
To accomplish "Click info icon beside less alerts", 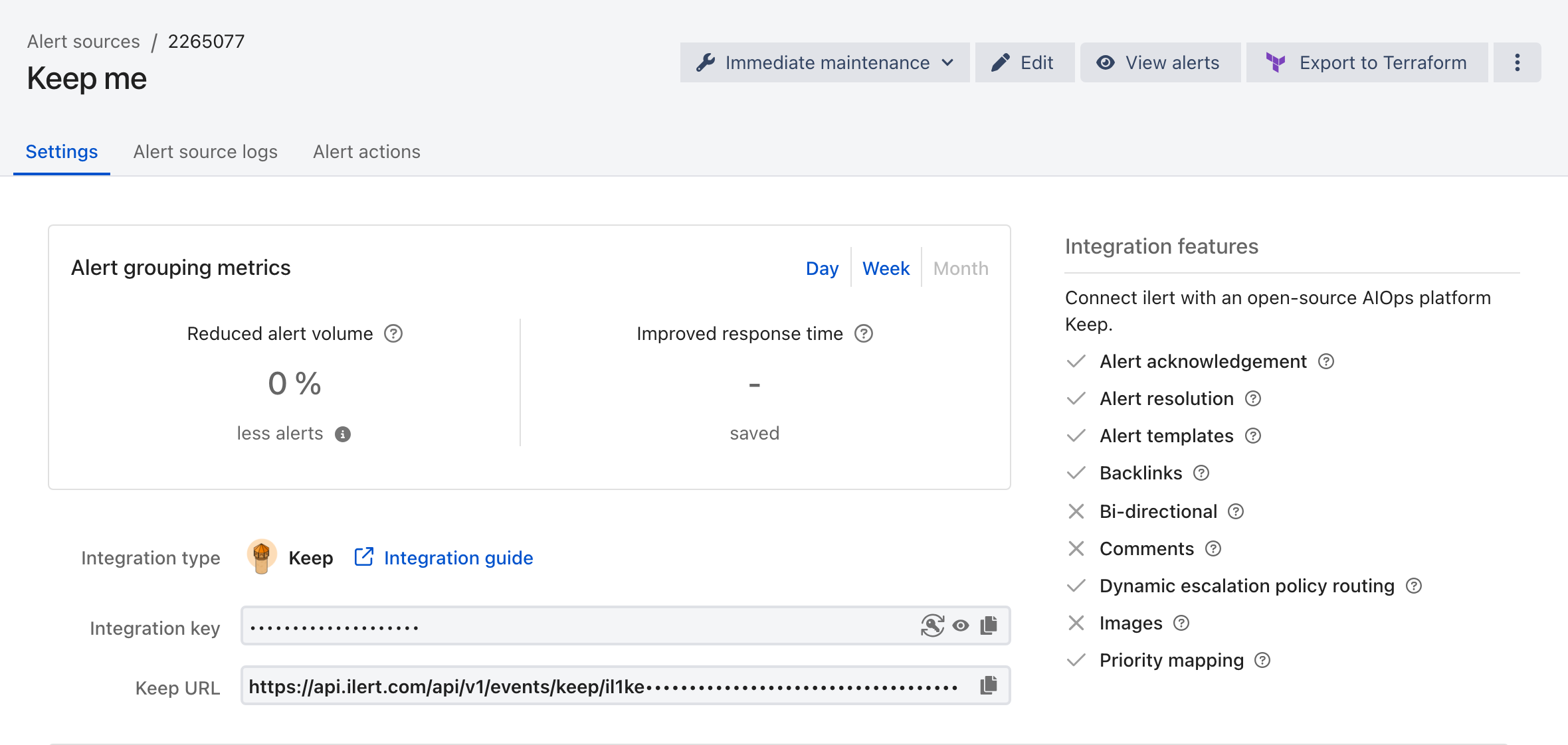I will [343, 434].
